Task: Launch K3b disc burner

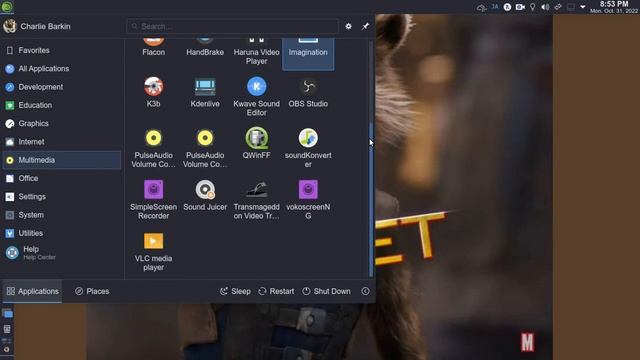Action: (153, 92)
